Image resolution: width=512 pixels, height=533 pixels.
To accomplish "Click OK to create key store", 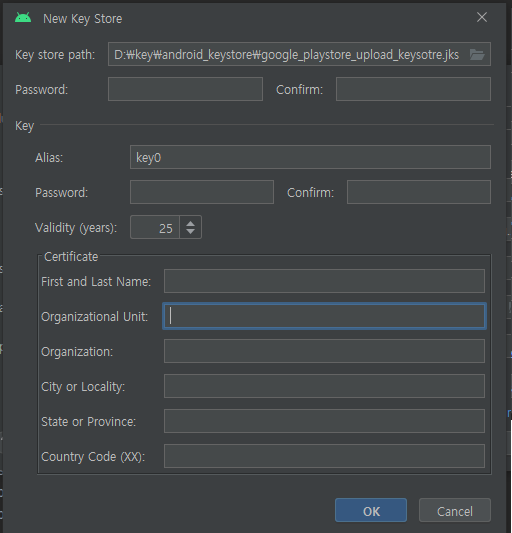I will (x=371, y=510).
